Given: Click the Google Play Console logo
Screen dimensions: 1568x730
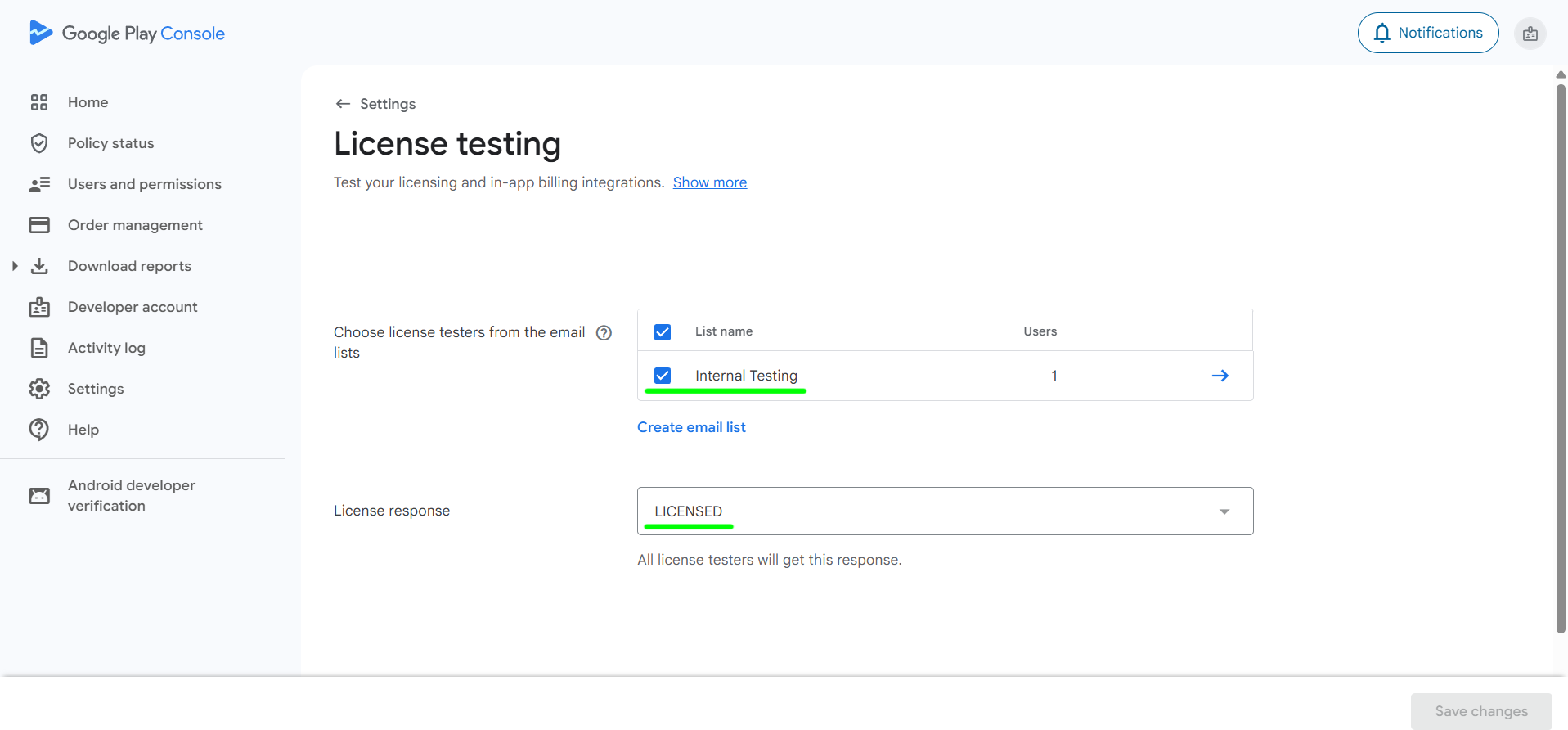Looking at the screenshot, I should tap(127, 33).
